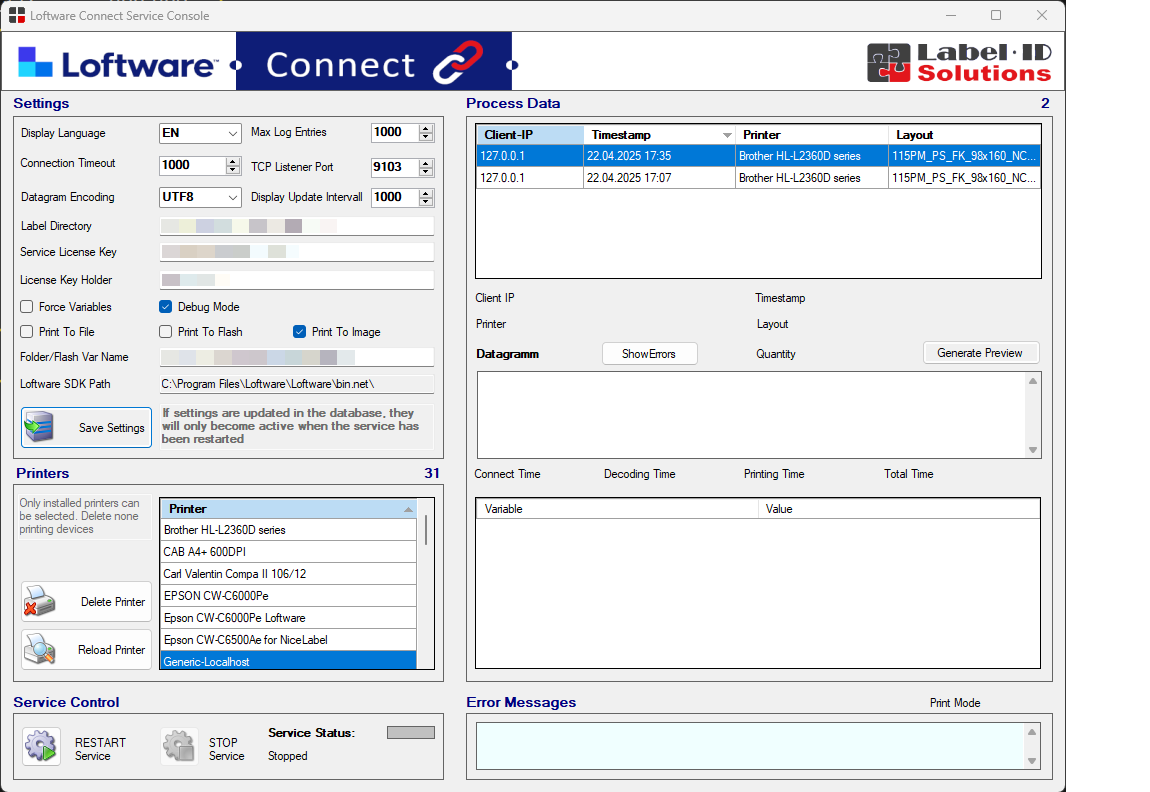Click the Client-IP column header
Image resolution: width=1150 pixels, height=792 pixels.
coord(530,135)
